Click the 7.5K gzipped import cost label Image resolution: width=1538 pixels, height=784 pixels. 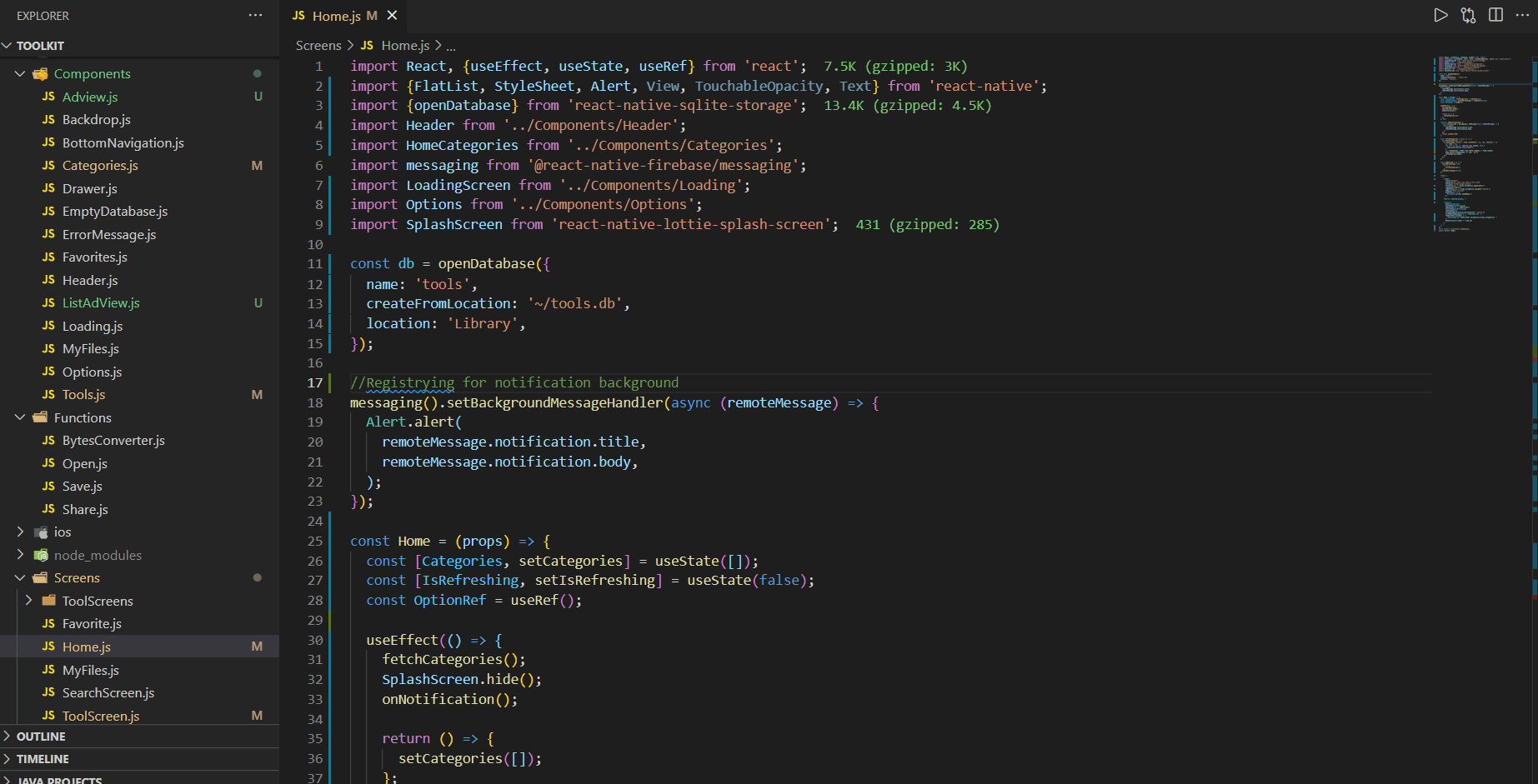point(895,66)
